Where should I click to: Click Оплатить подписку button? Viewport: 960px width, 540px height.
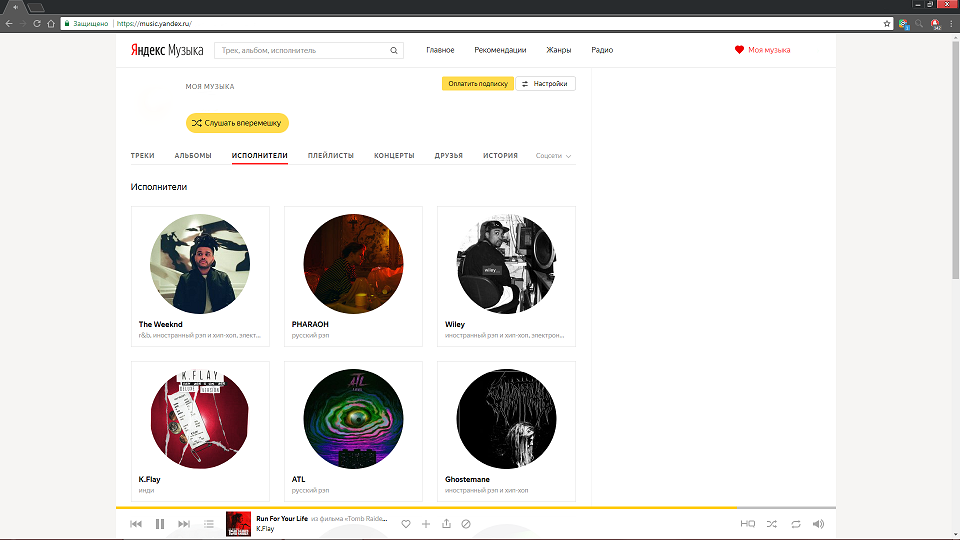(478, 84)
